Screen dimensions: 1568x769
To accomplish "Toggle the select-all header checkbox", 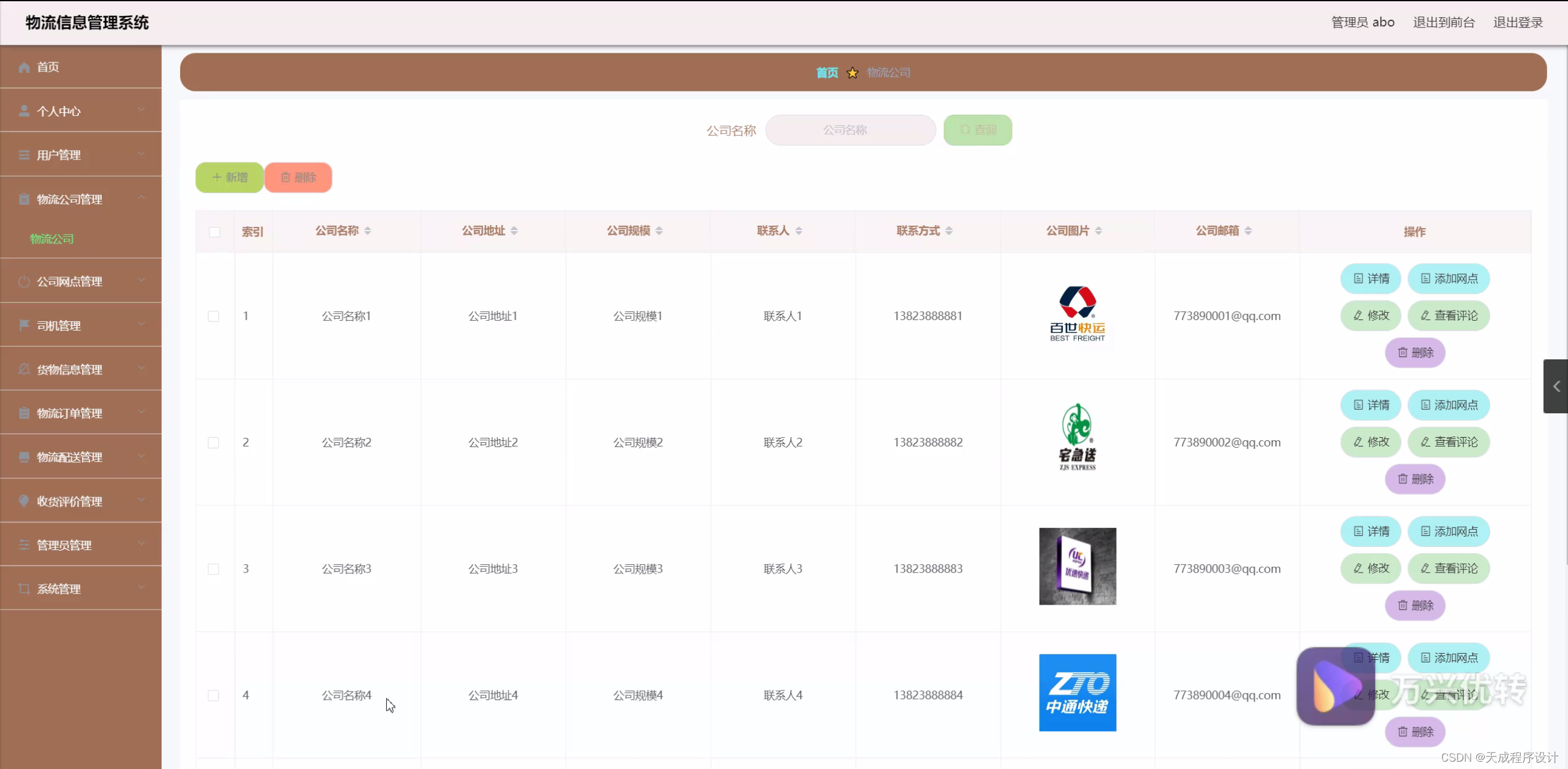I will pos(215,232).
